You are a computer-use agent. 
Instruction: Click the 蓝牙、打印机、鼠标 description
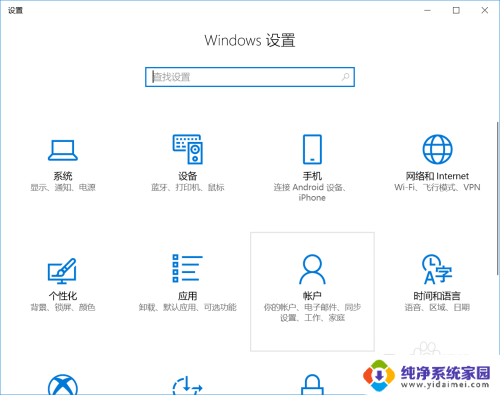(x=188, y=188)
